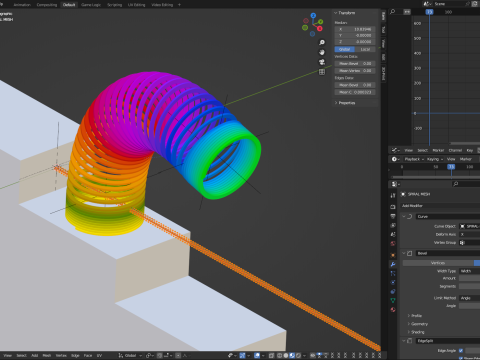Image resolution: width=480 pixels, height=360 pixels.
Task: Click the Curve Object SPIRAL field
Action: click(x=469, y=226)
